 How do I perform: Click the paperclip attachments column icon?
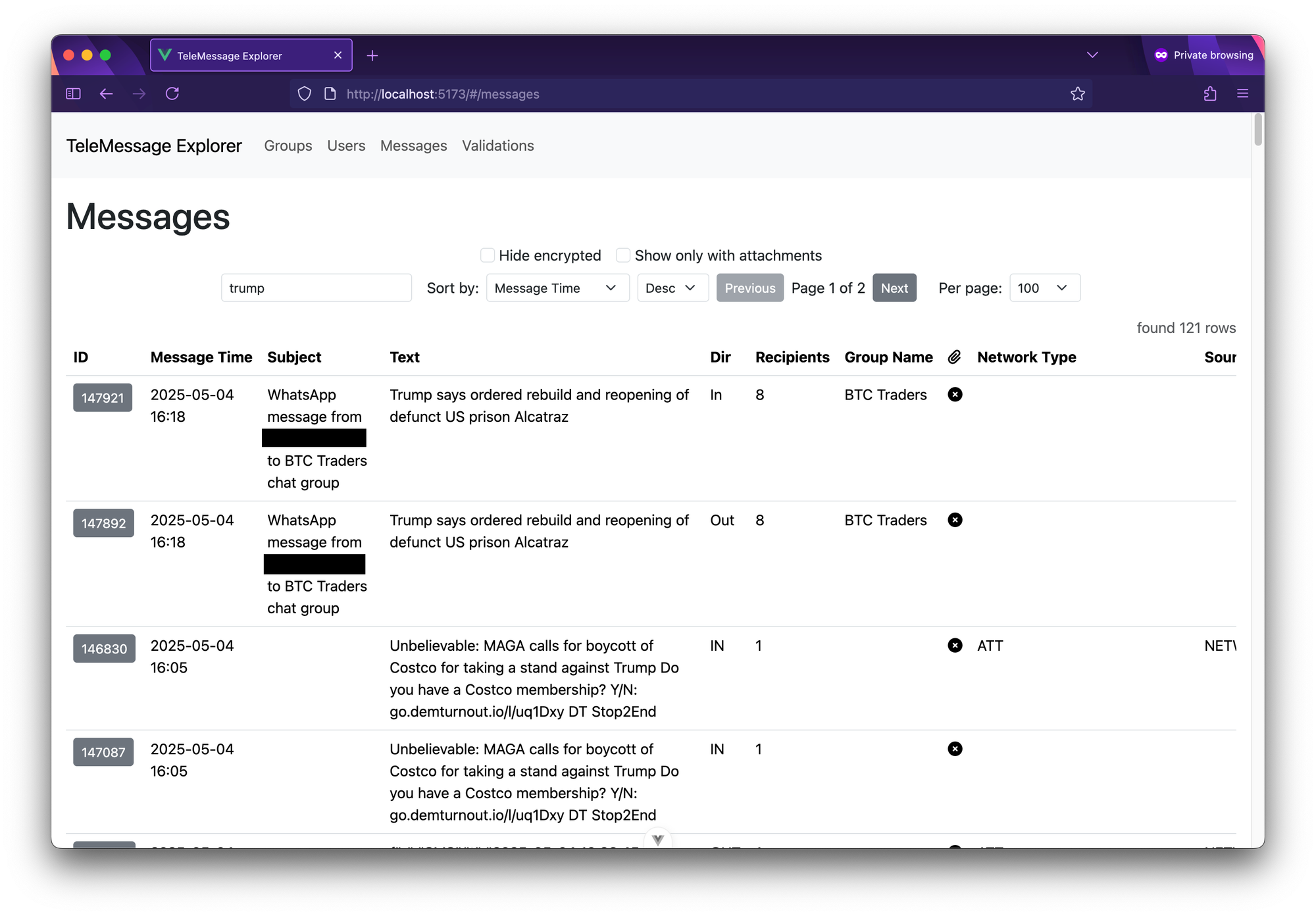pyautogui.click(x=954, y=357)
